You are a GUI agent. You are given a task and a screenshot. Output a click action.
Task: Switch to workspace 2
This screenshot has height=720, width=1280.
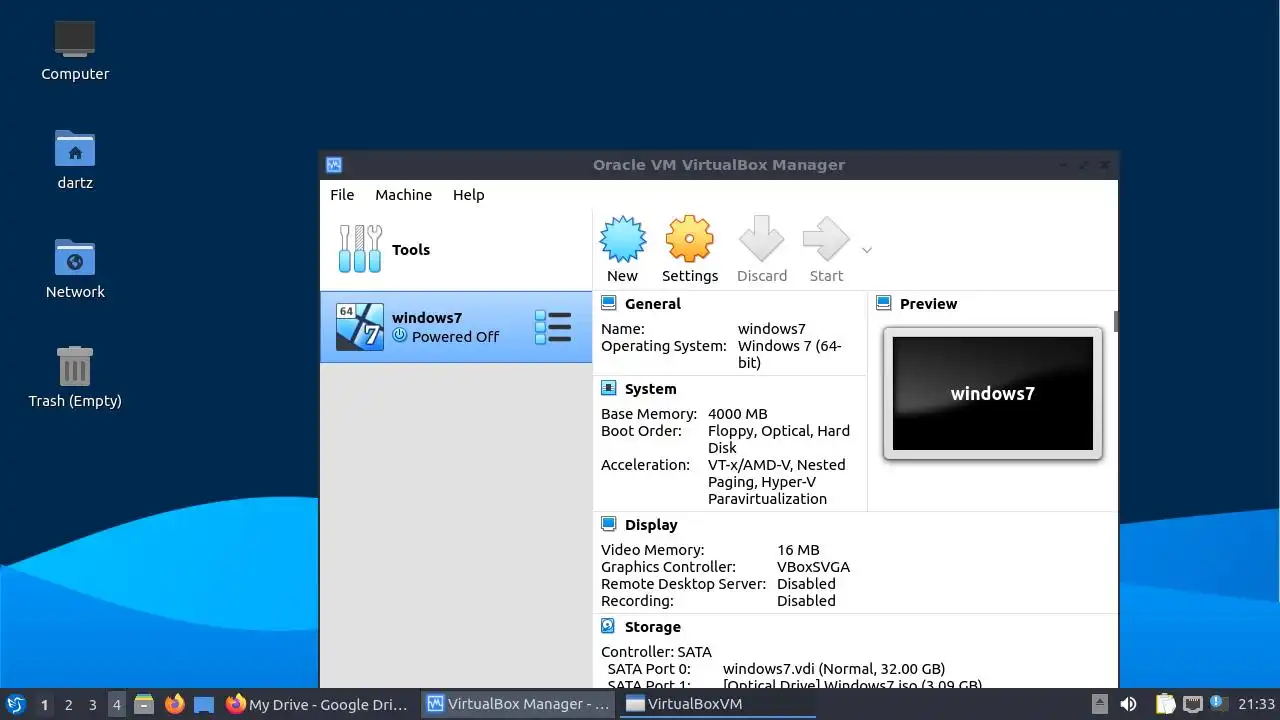point(68,704)
